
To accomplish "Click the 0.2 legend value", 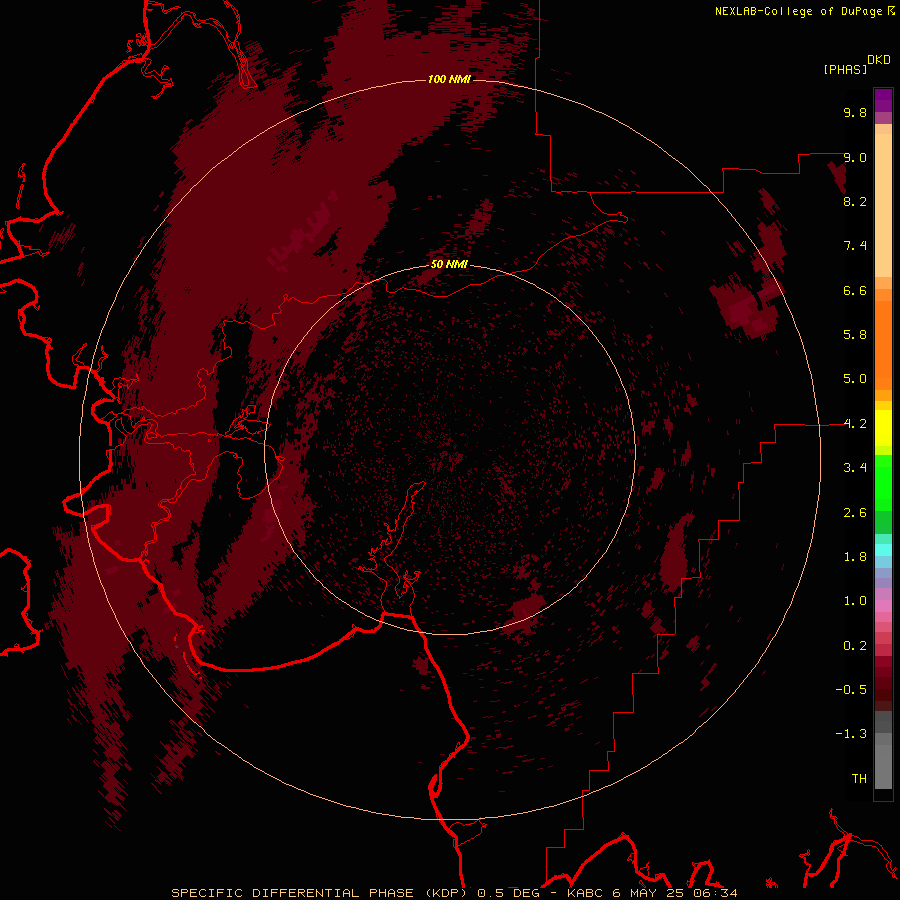I will tap(855, 646).
